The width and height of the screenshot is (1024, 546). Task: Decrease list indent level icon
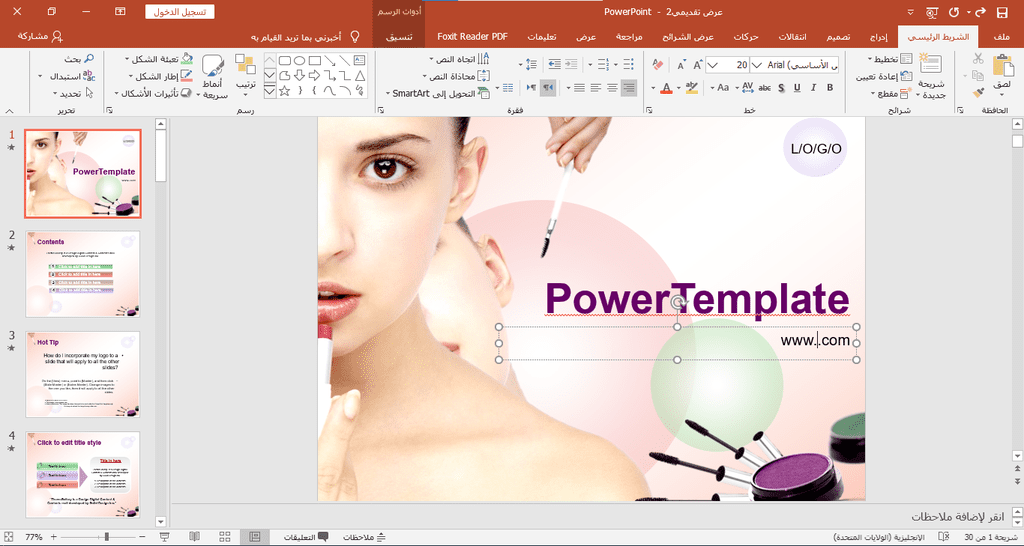(571, 64)
